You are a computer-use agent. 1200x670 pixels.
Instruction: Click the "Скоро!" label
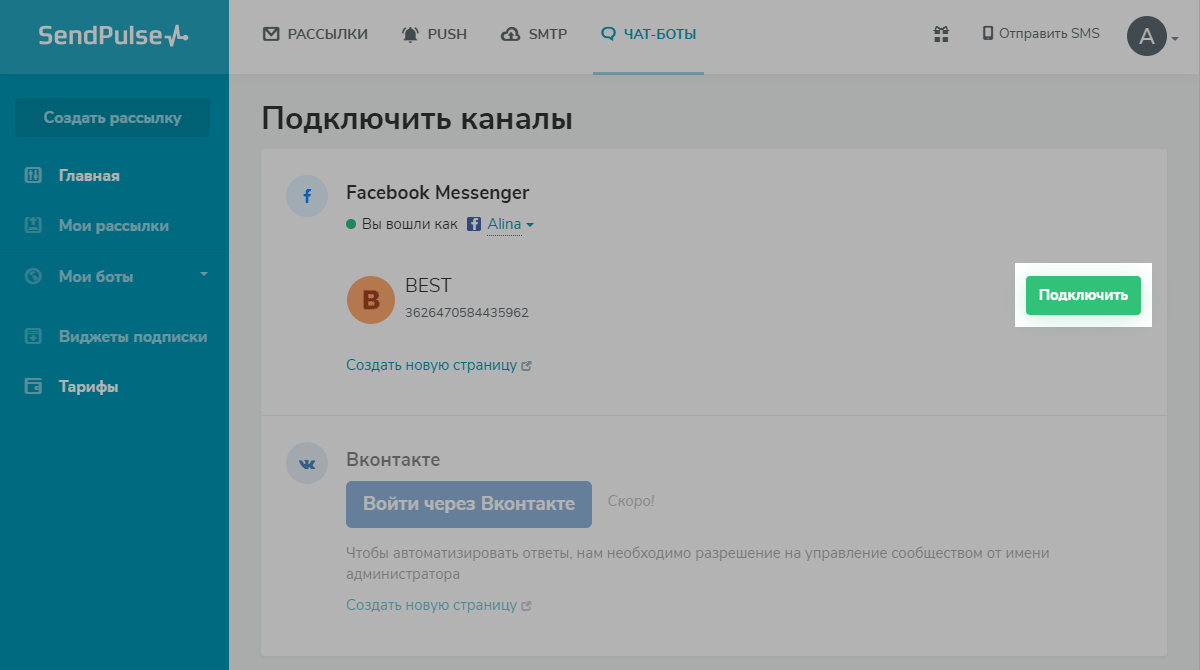click(631, 501)
